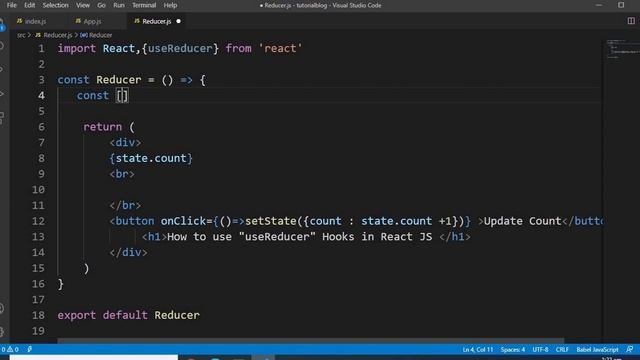This screenshot has width=640, height=360.
Task: Click the 'return' keyword on line 6
Action: coord(102,127)
